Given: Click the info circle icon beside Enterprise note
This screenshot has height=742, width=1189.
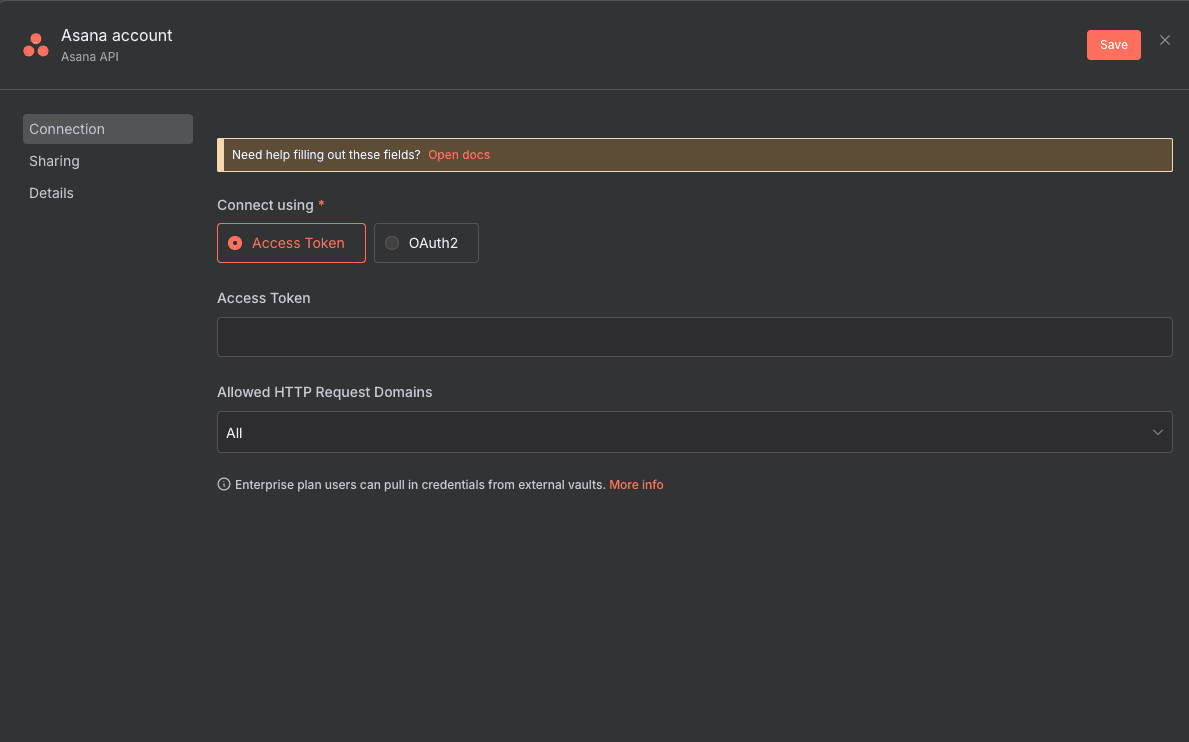Looking at the screenshot, I should click(x=223, y=484).
